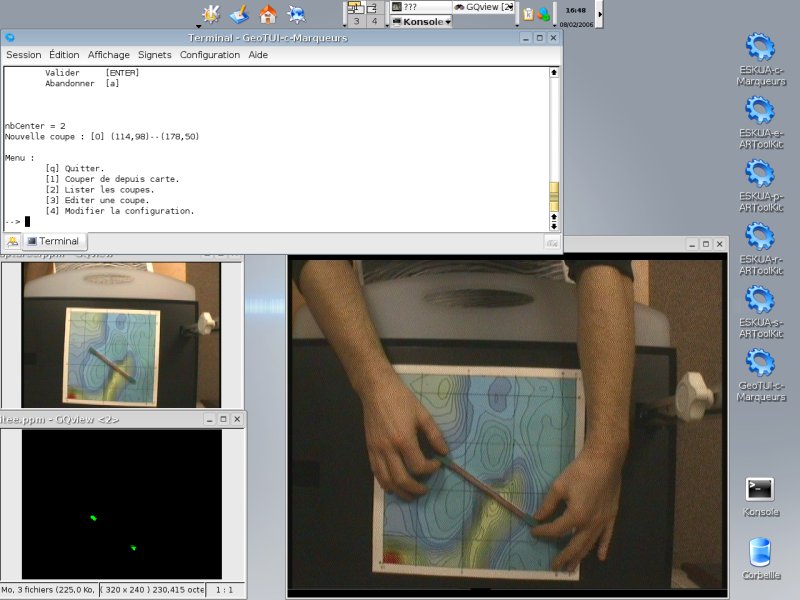800x600 pixels.
Task: Switch to virtual desktop 1 in pager
Action: pos(356,7)
